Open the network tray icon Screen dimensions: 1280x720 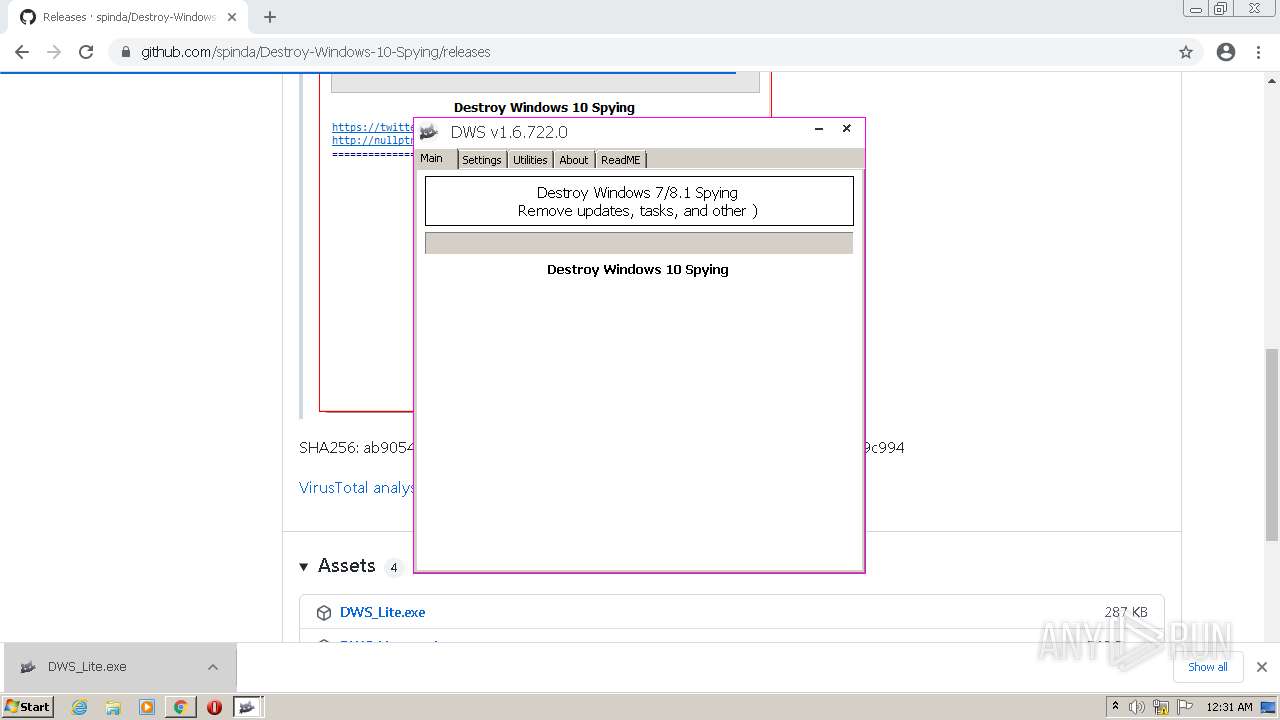[x=1161, y=707]
